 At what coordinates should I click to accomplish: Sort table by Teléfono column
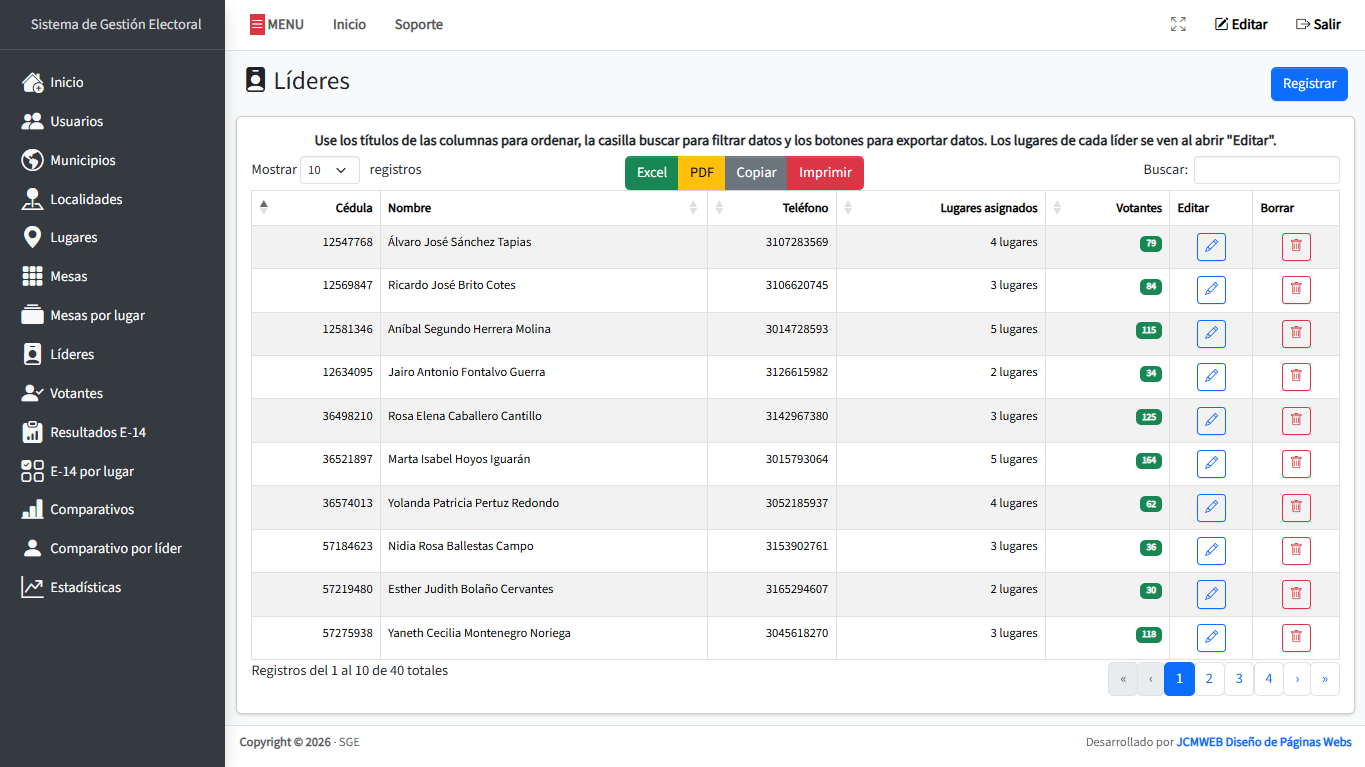click(x=772, y=208)
